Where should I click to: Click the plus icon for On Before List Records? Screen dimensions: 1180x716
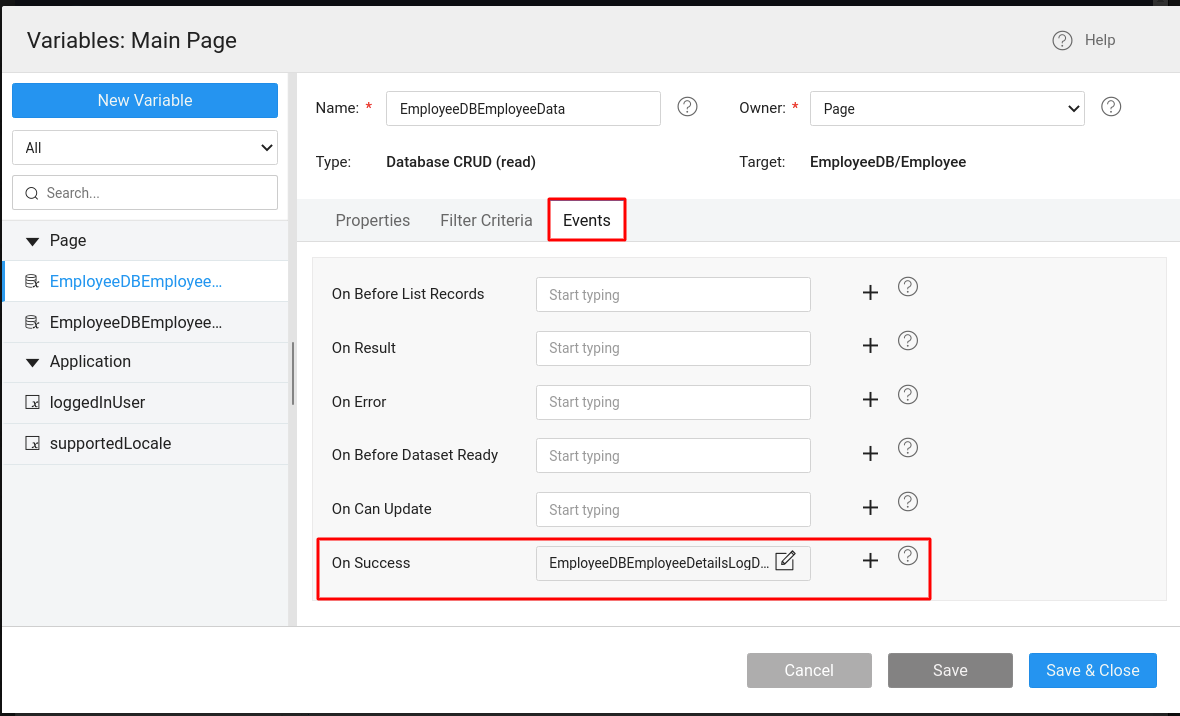tap(870, 293)
